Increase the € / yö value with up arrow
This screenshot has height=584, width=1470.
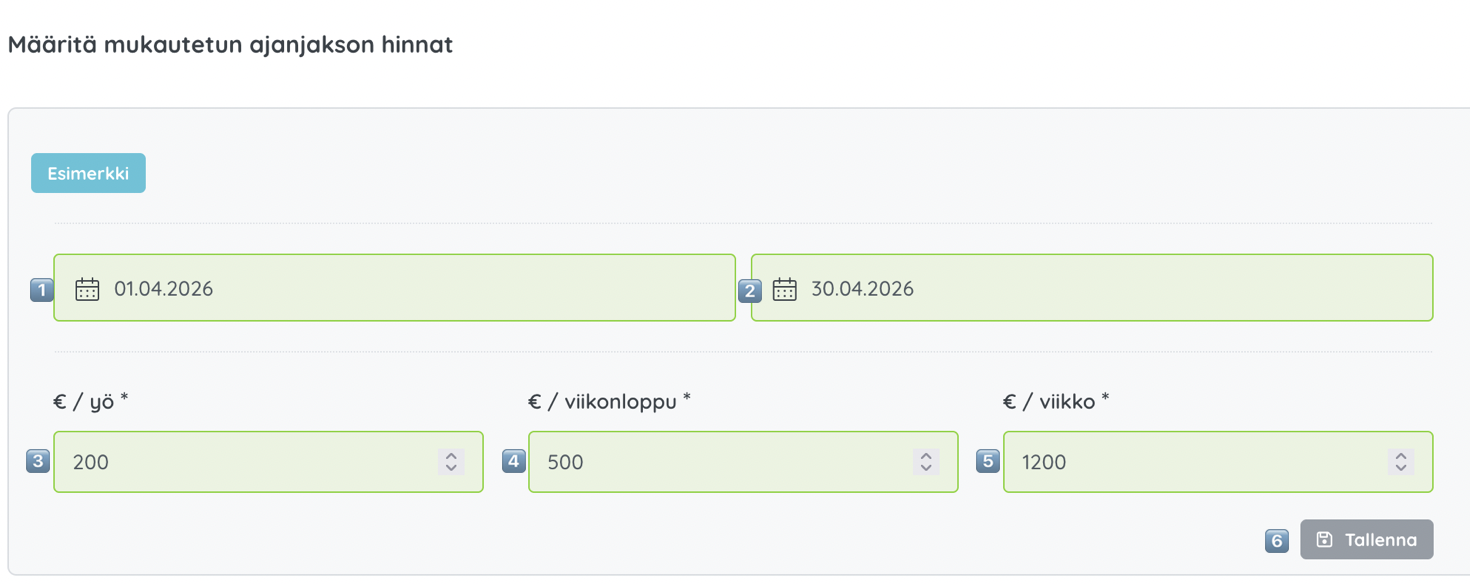coord(451,456)
